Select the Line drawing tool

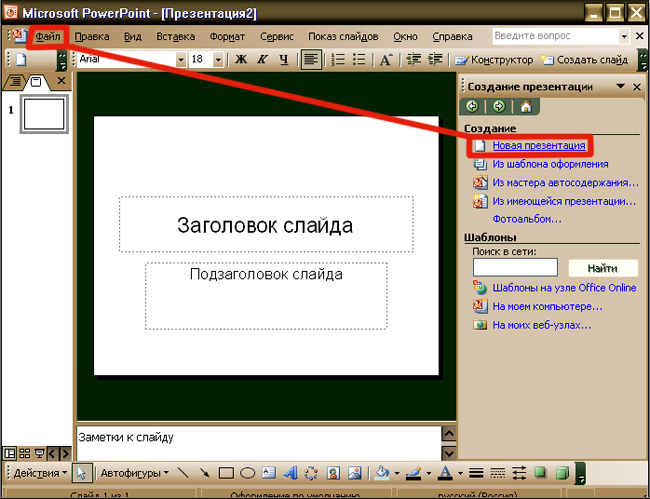183,473
